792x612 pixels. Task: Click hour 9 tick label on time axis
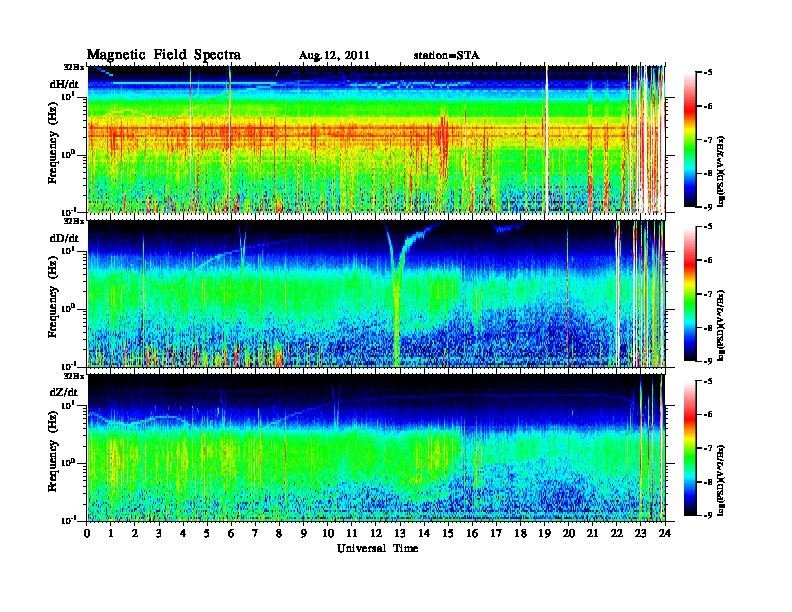pyautogui.click(x=304, y=533)
